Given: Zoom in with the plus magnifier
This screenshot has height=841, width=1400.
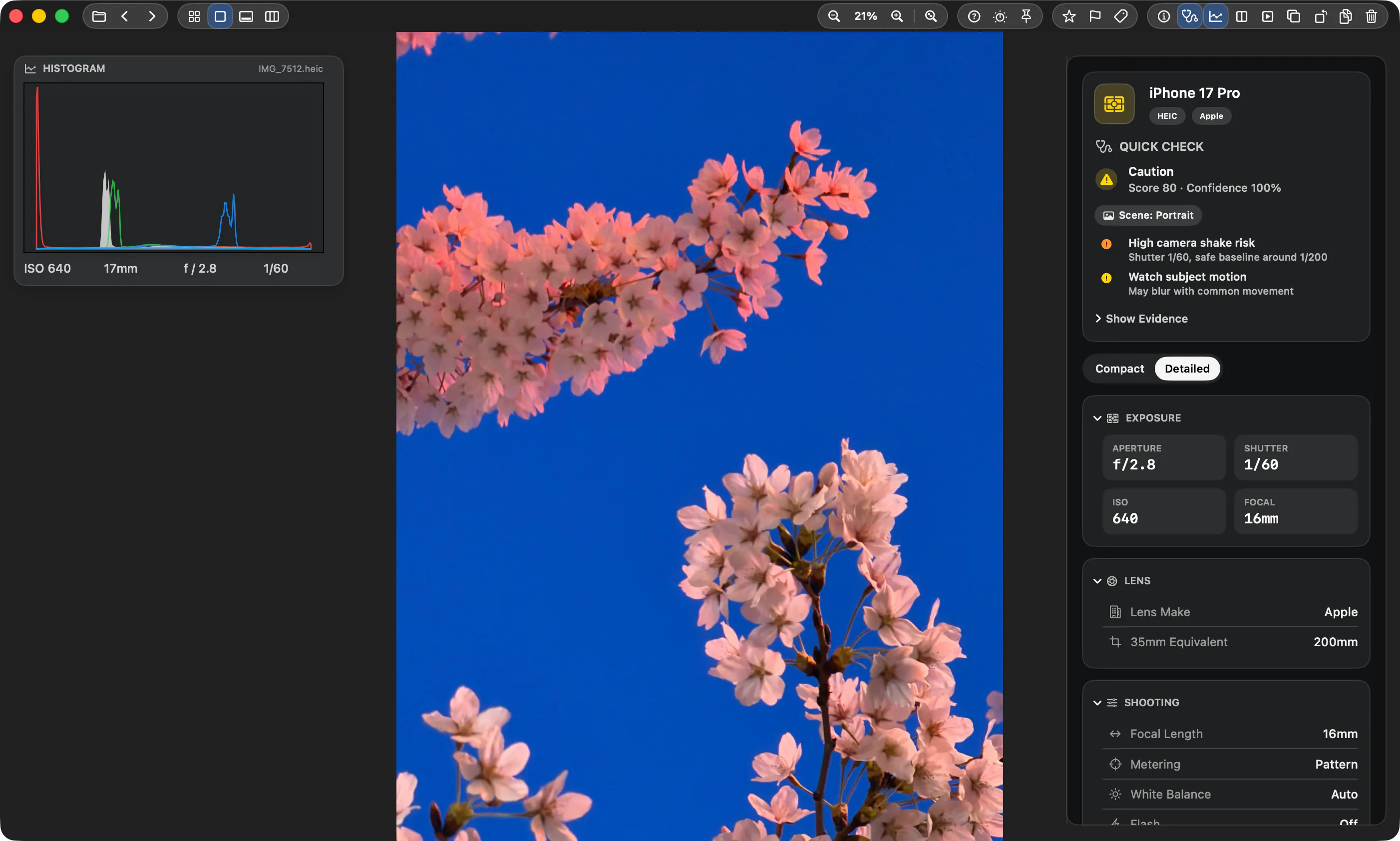Looking at the screenshot, I should tap(897, 16).
